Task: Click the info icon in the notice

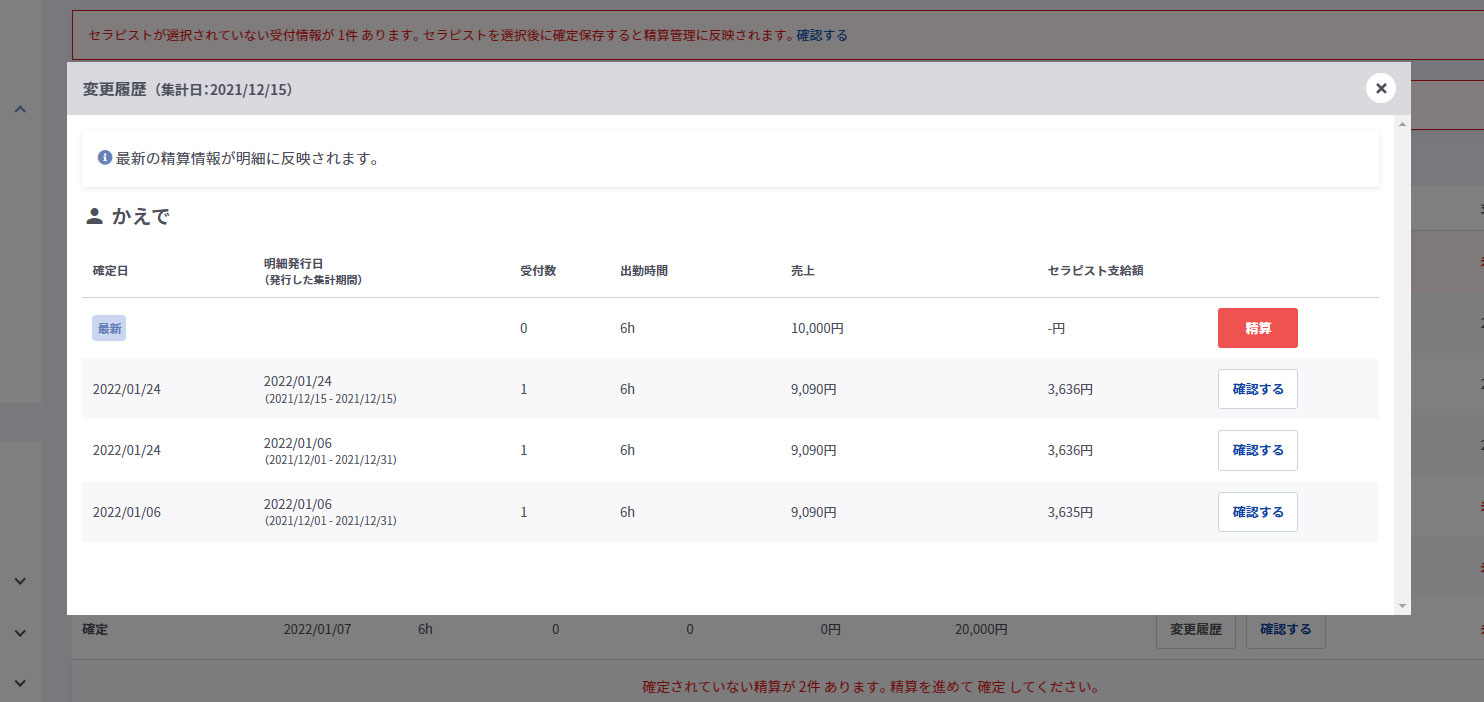Action: (104, 158)
